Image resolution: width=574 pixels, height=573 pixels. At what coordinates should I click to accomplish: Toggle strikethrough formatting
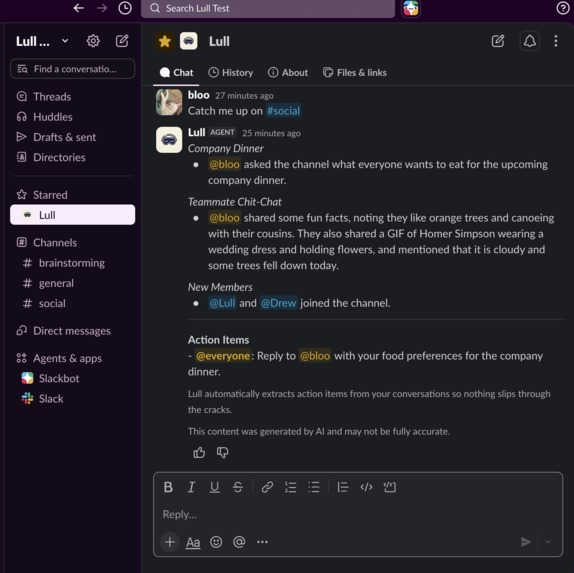pyautogui.click(x=238, y=487)
